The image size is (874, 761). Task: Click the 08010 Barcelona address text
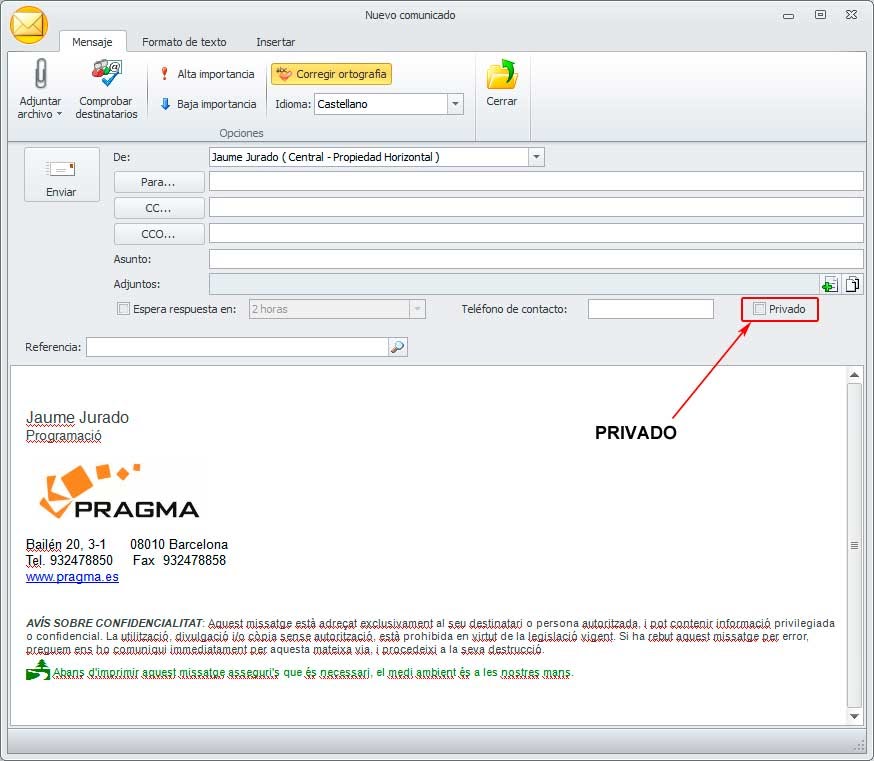click(x=179, y=544)
